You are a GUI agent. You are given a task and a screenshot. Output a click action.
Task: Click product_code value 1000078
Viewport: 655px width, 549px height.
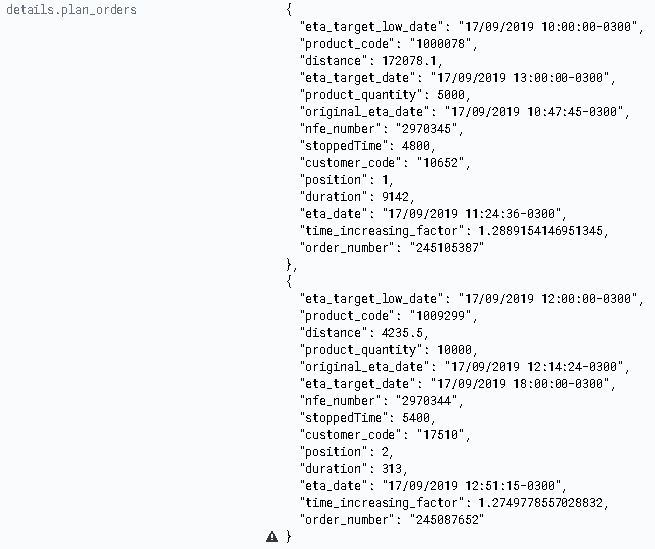(x=441, y=44)
